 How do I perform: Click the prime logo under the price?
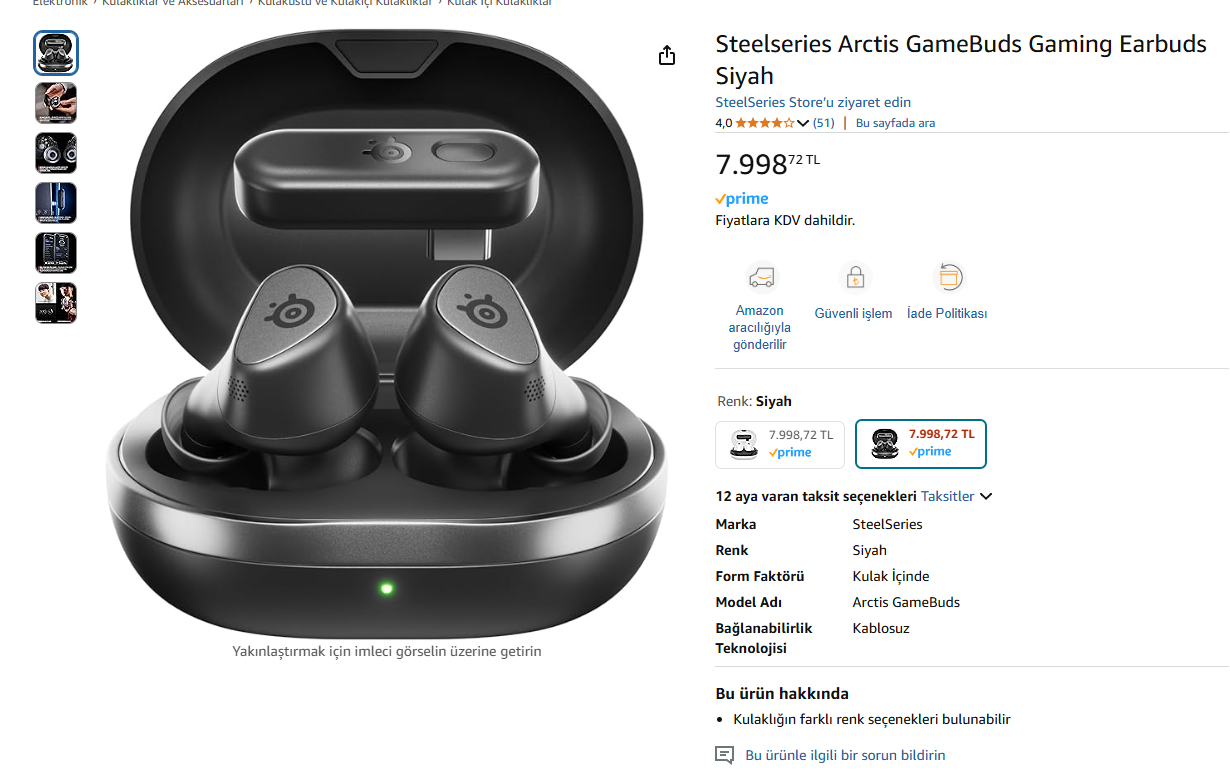pos(742,199)
